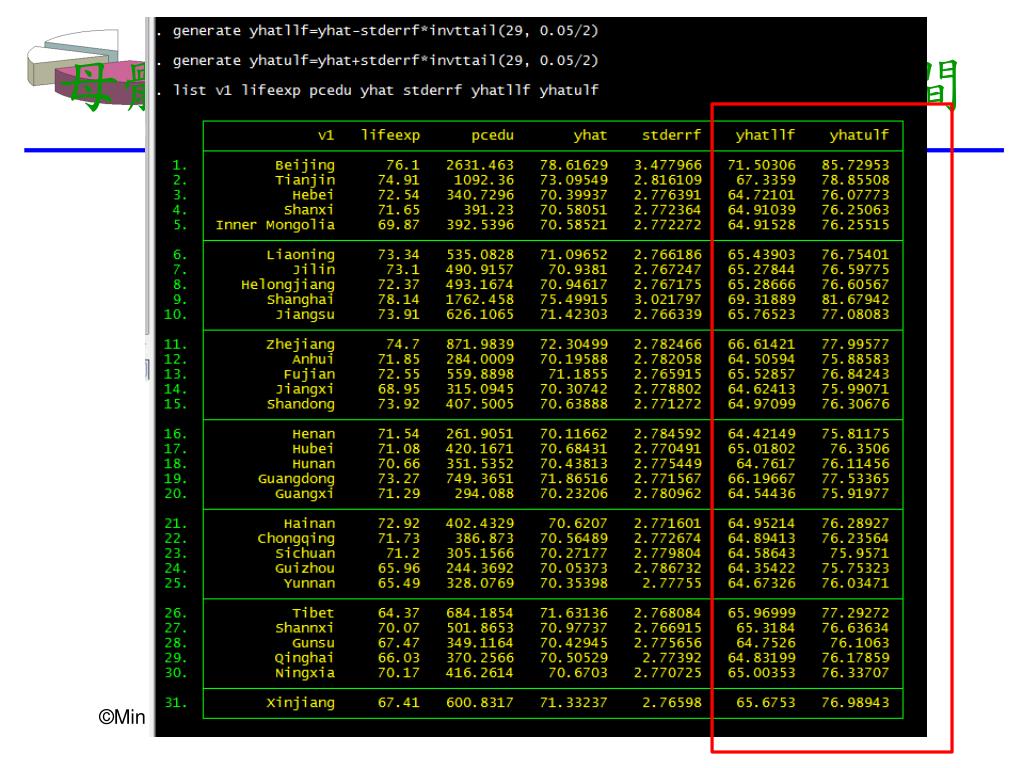Screen dimensions: 1024x768
Task: Select the Inner Mongolia row name
Action: point(275,225)
